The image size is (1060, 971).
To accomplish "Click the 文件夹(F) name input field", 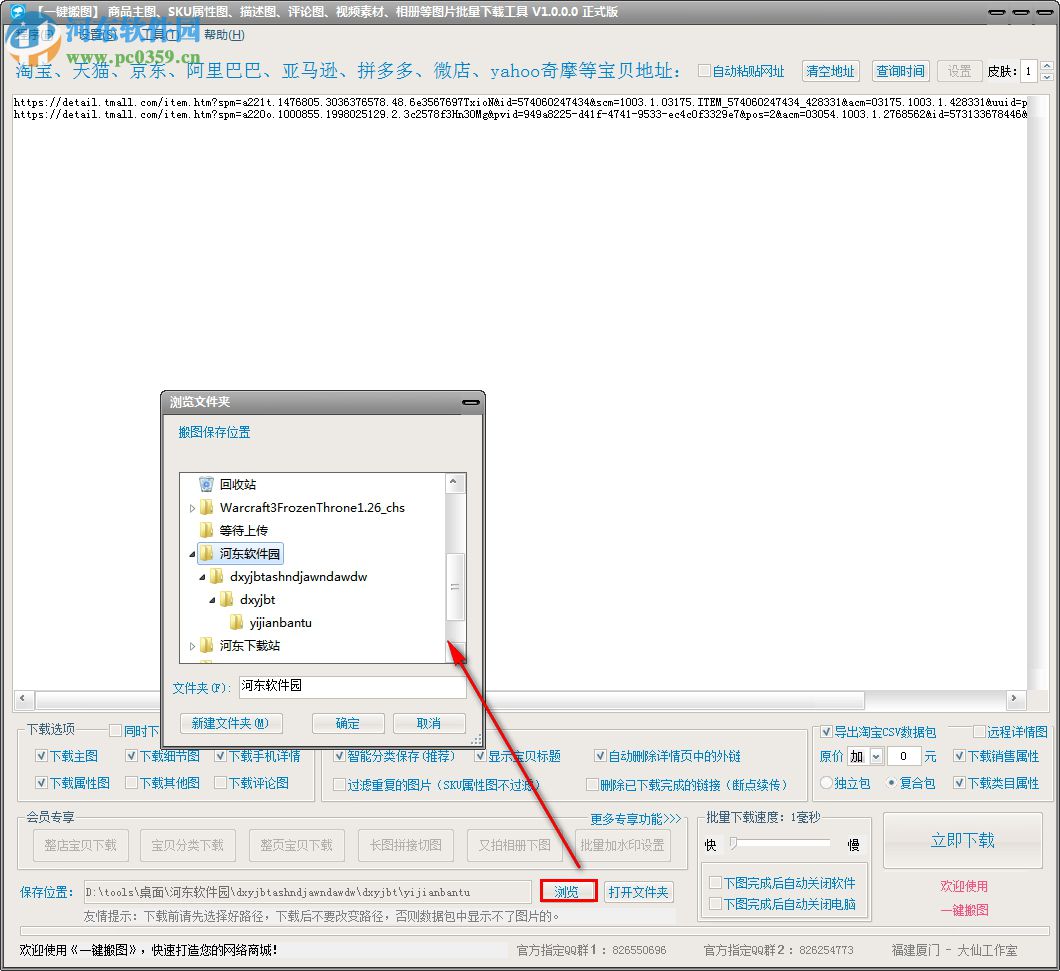I will (352, 687).
